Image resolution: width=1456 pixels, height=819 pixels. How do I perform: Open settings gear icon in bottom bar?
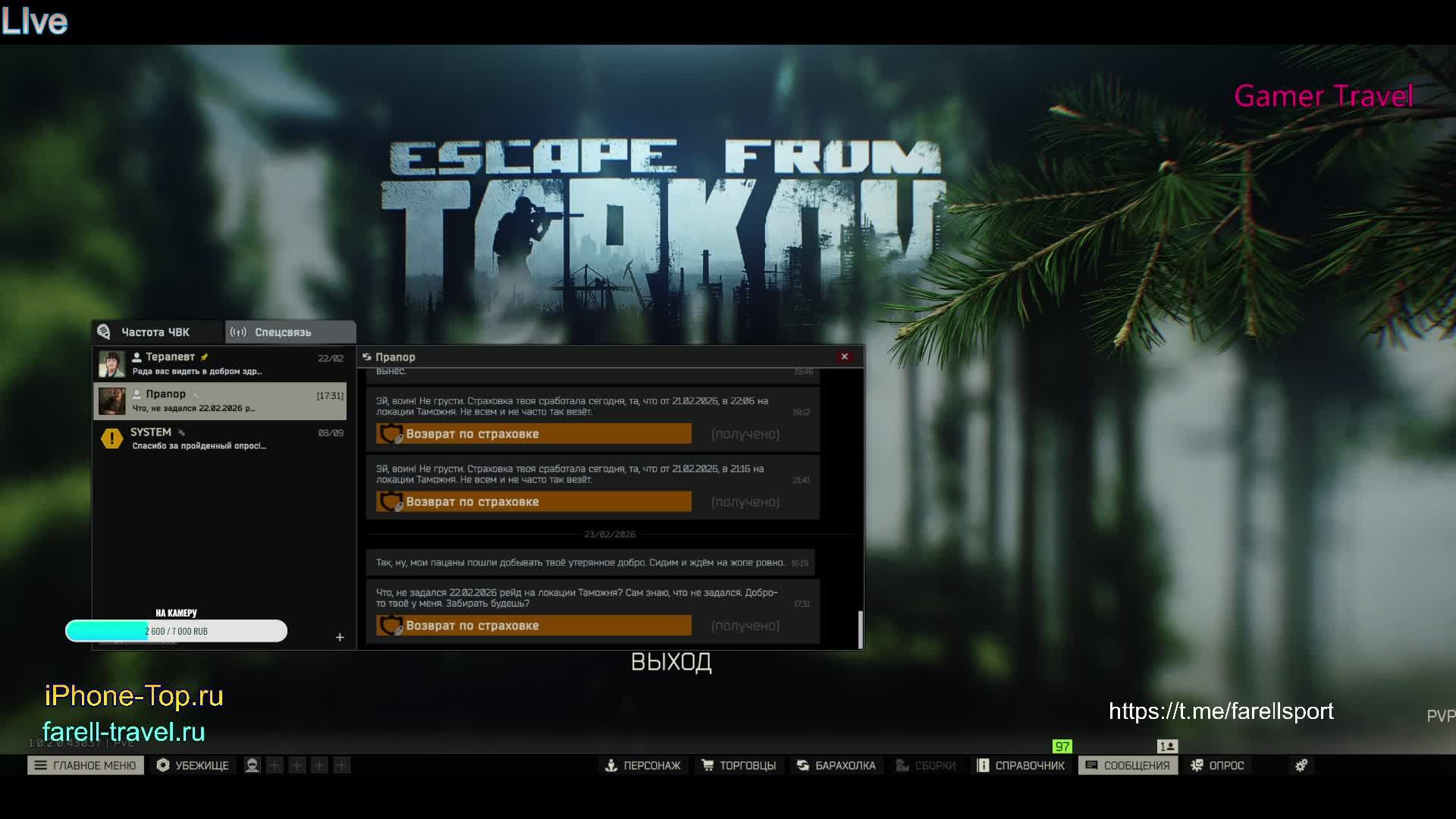[1301, 765]
